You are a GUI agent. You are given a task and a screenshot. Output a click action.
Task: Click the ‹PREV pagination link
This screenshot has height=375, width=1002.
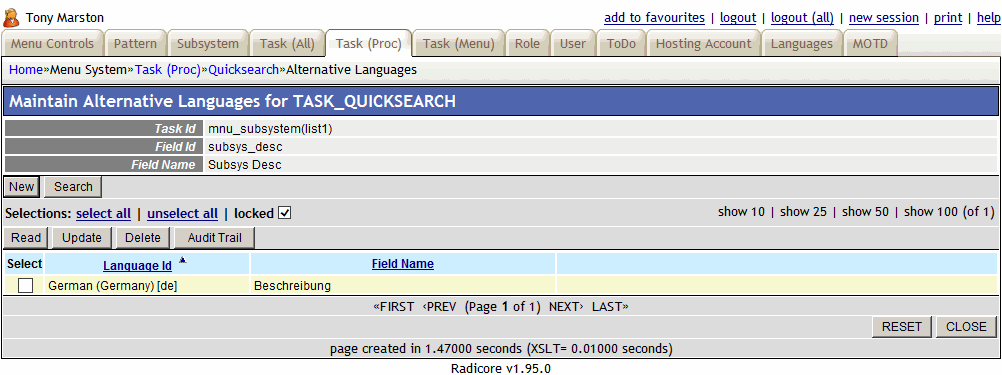[439, 307]
